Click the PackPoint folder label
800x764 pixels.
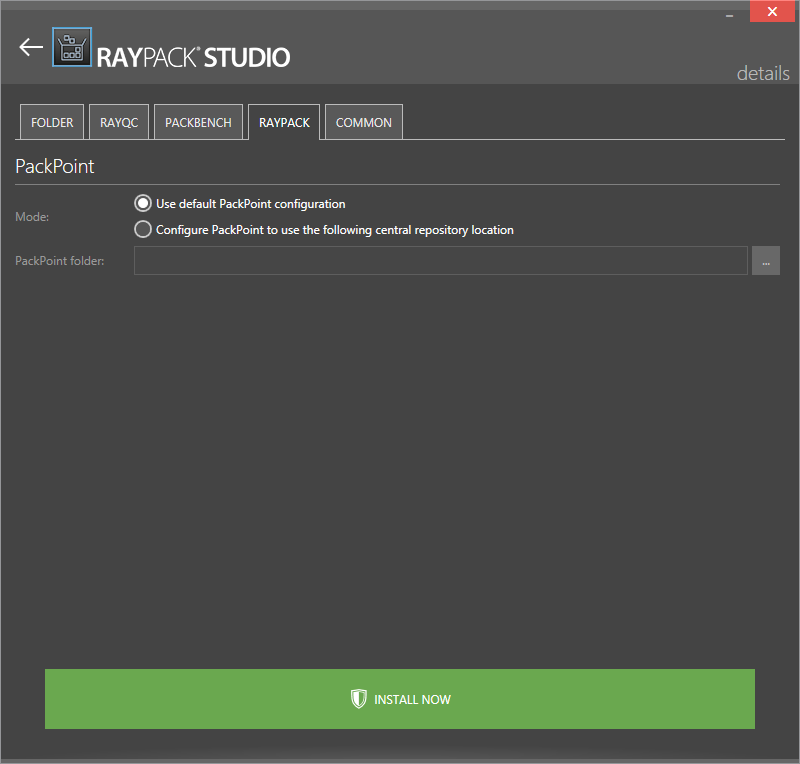(x=59, y=261)
